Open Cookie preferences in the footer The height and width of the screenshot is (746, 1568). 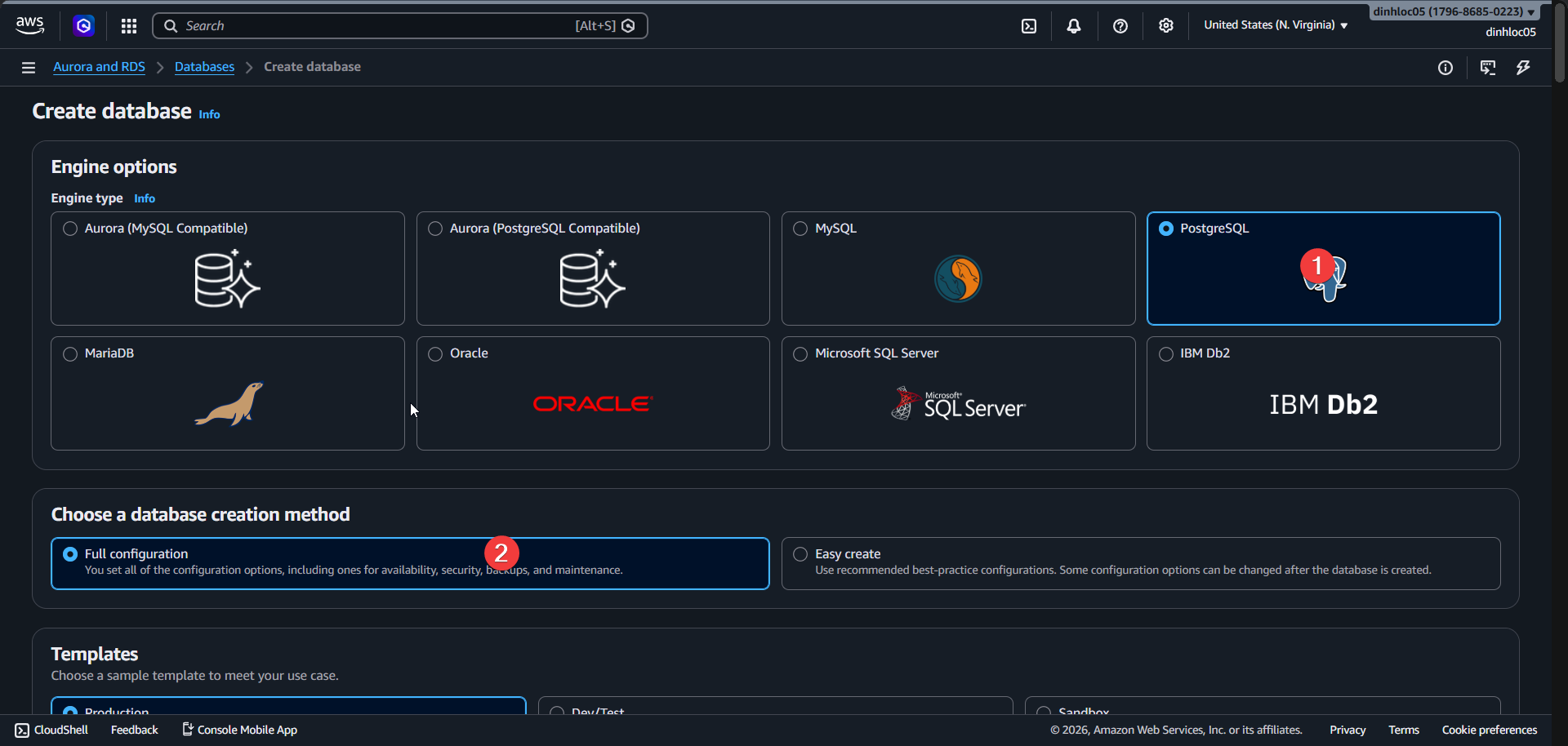click(x=1489, y=729)
